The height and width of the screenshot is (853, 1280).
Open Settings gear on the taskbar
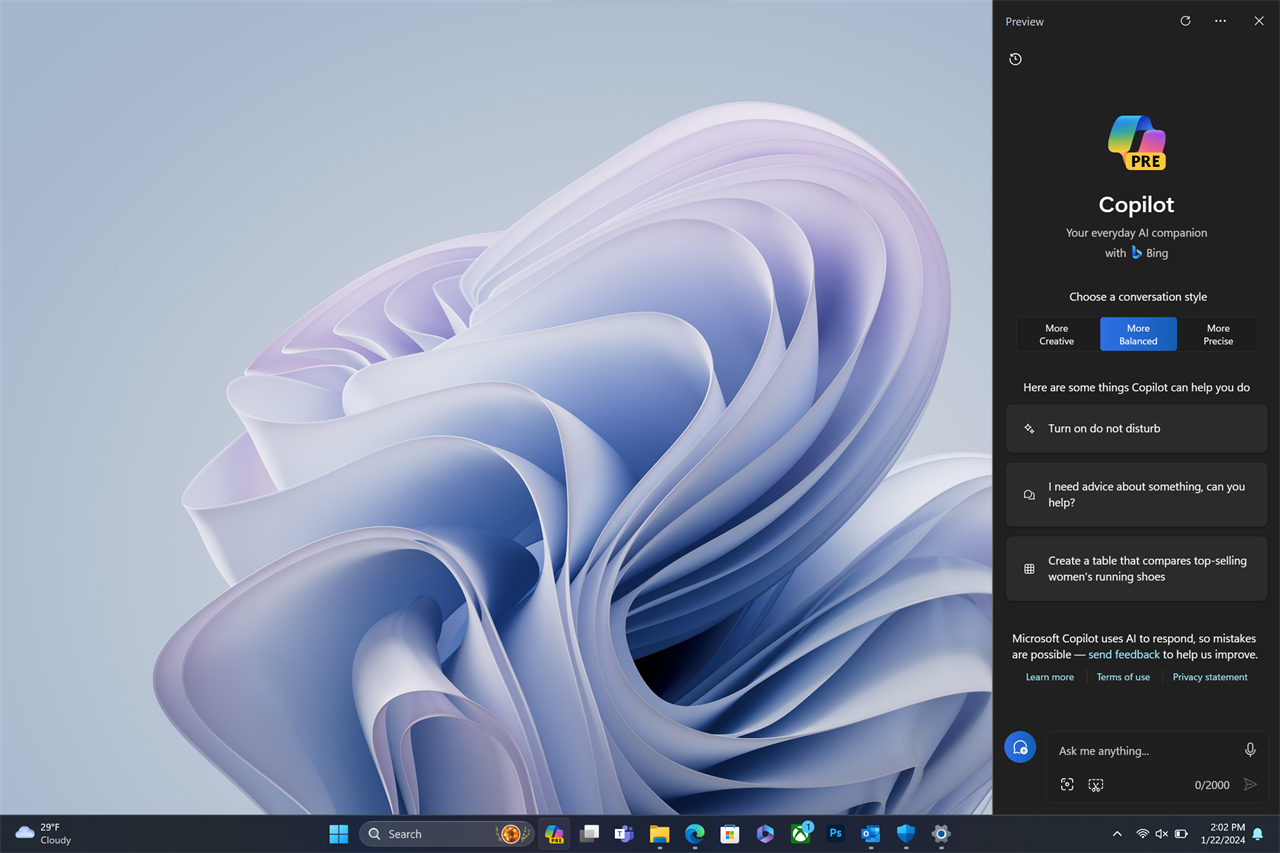click(941, 834)
